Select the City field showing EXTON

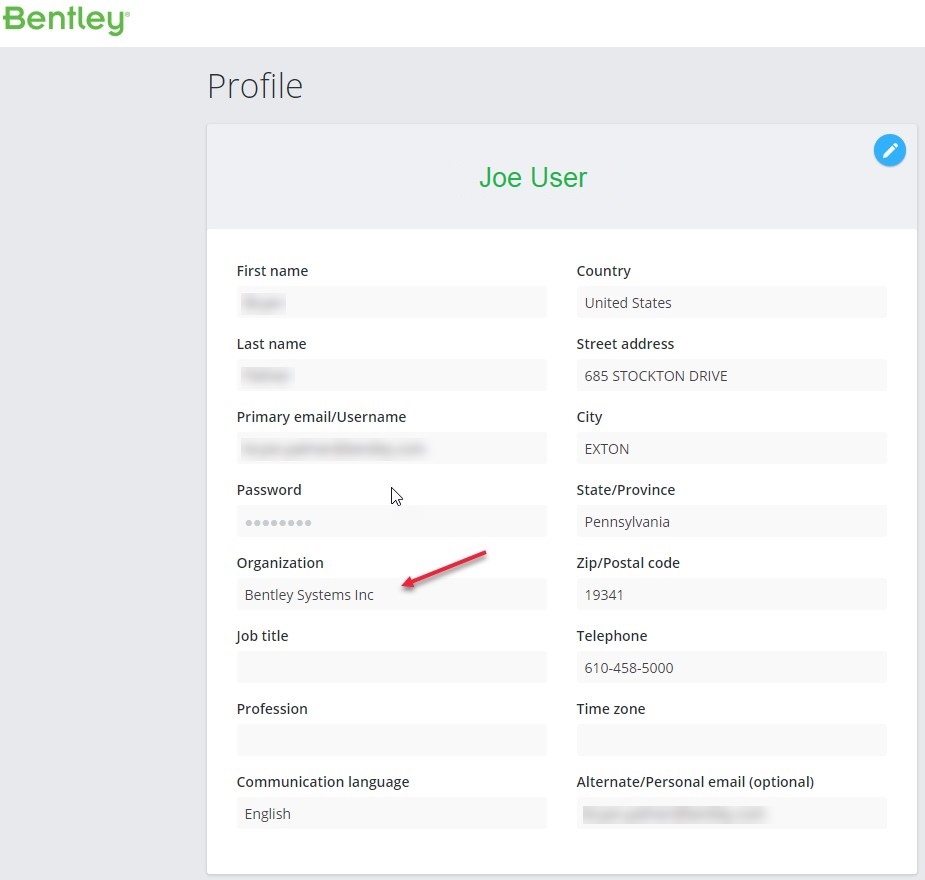731,448
